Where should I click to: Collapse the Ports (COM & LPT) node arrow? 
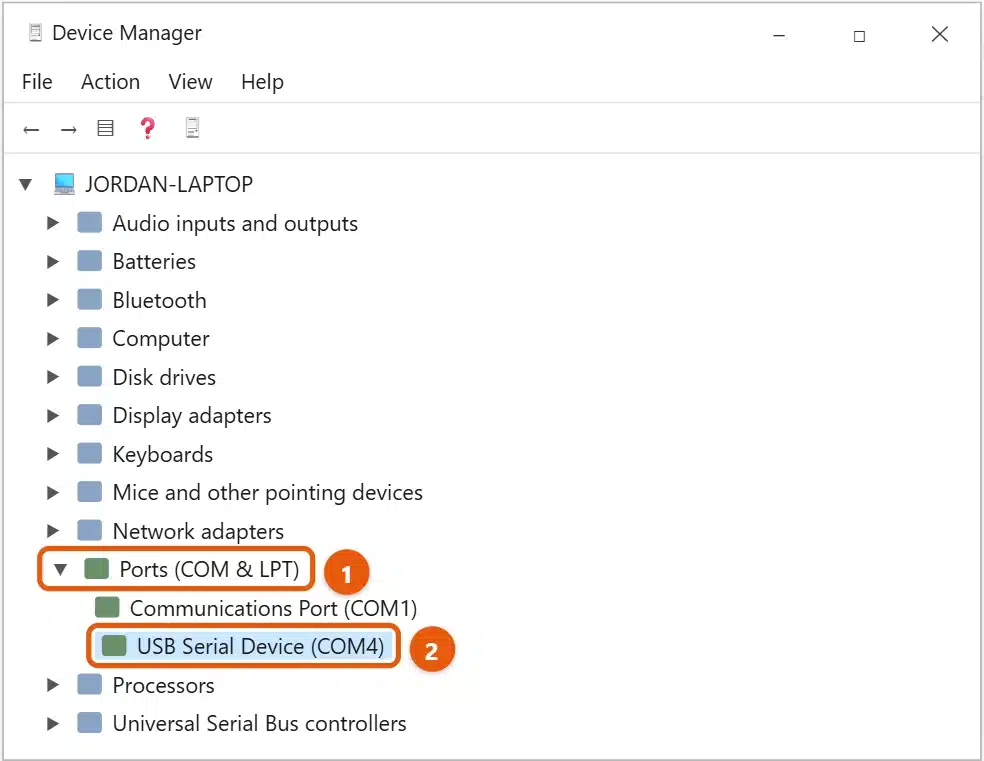pyautogui.click(x=60, y=570)
